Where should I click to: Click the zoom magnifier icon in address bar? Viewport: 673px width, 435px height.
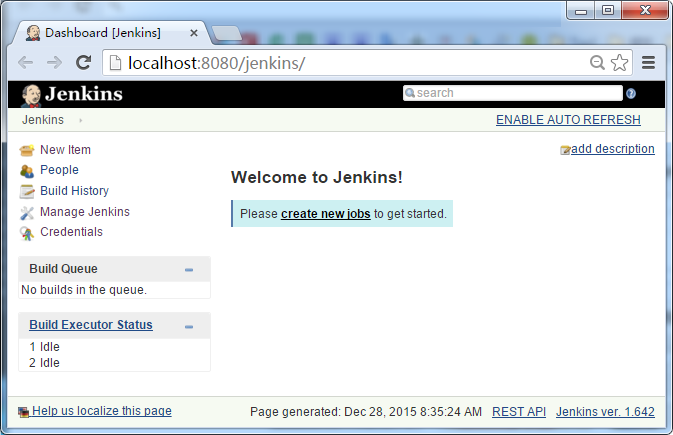(597, 63)
